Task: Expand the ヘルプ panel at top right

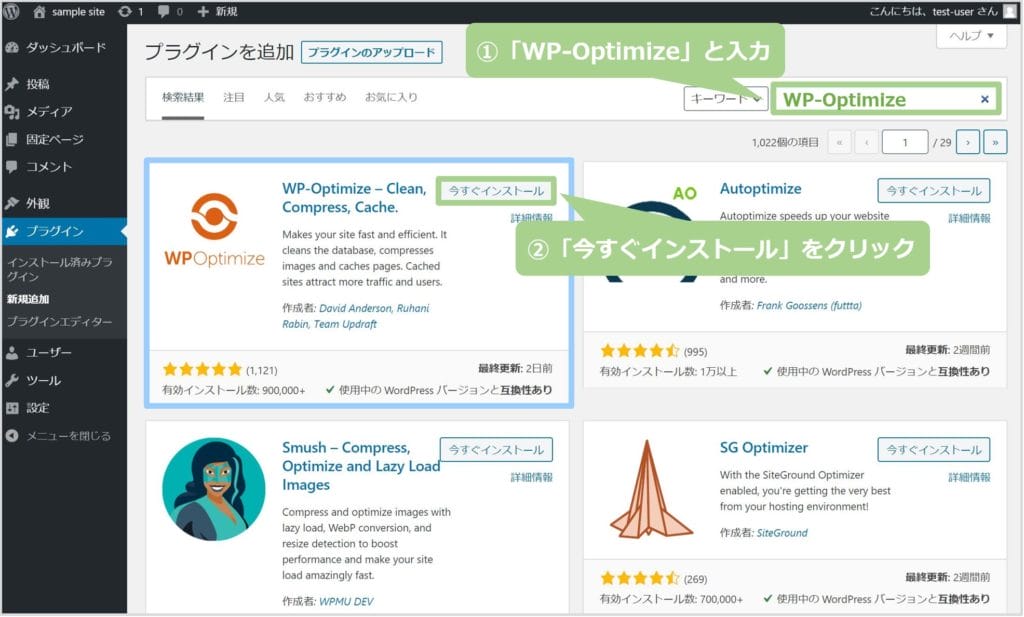Action: point(969,36)
